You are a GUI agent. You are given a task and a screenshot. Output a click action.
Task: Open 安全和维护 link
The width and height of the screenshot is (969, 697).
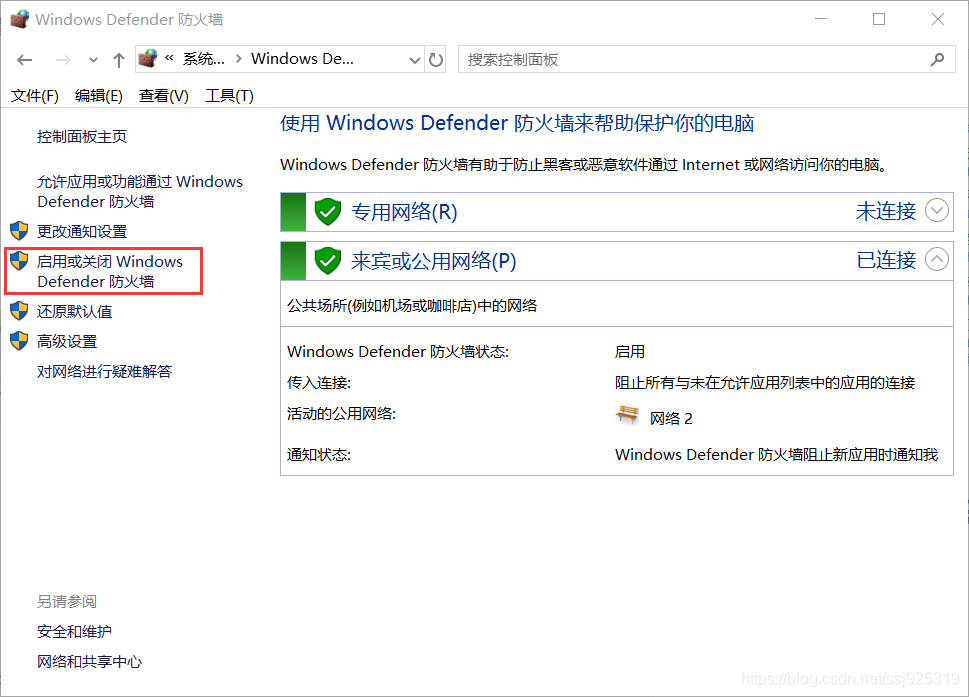[74, 632]
